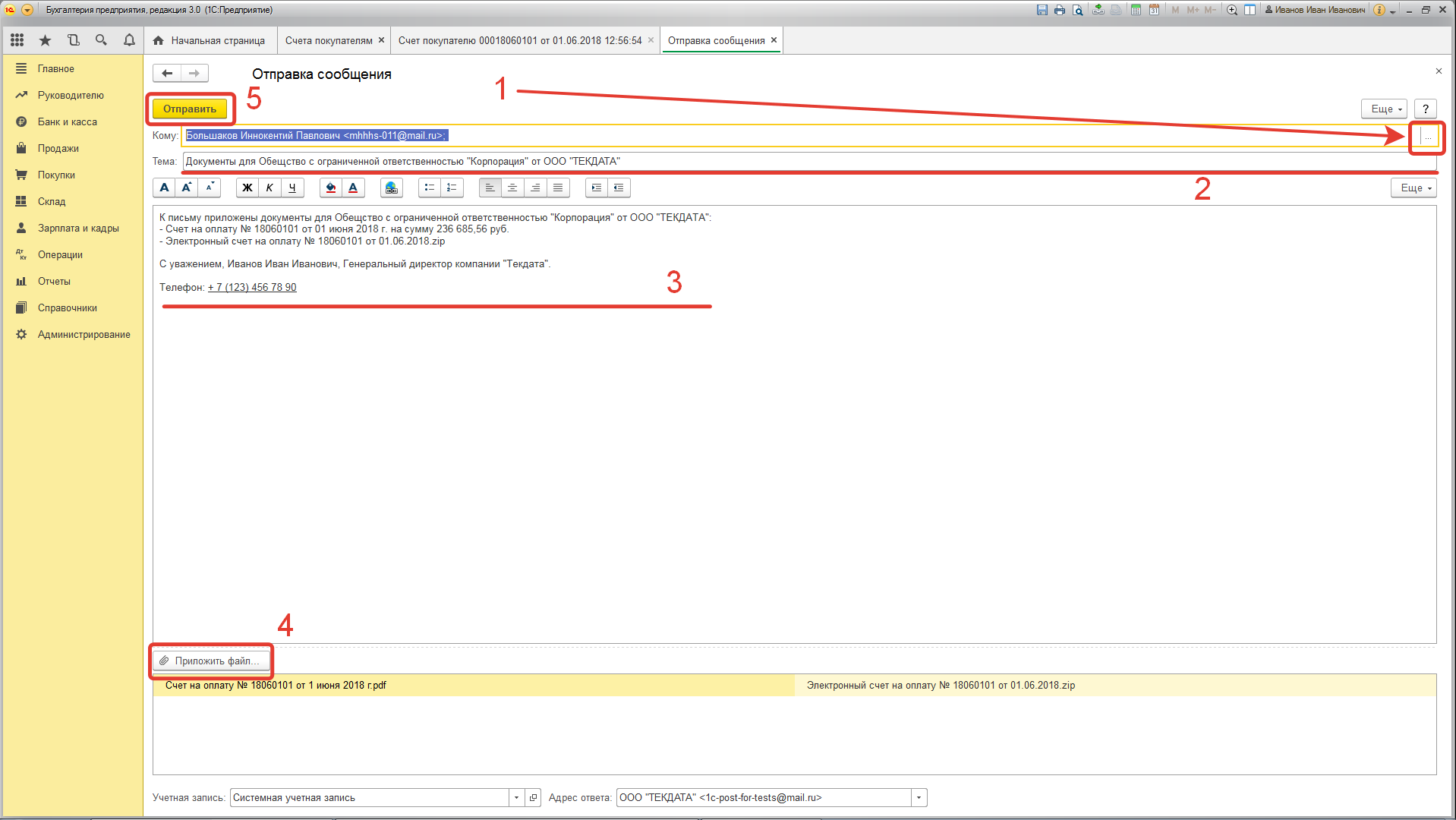Open search with the magnifier icon
This screenshot has height=820, width=1456.
(x=101, y=40)
